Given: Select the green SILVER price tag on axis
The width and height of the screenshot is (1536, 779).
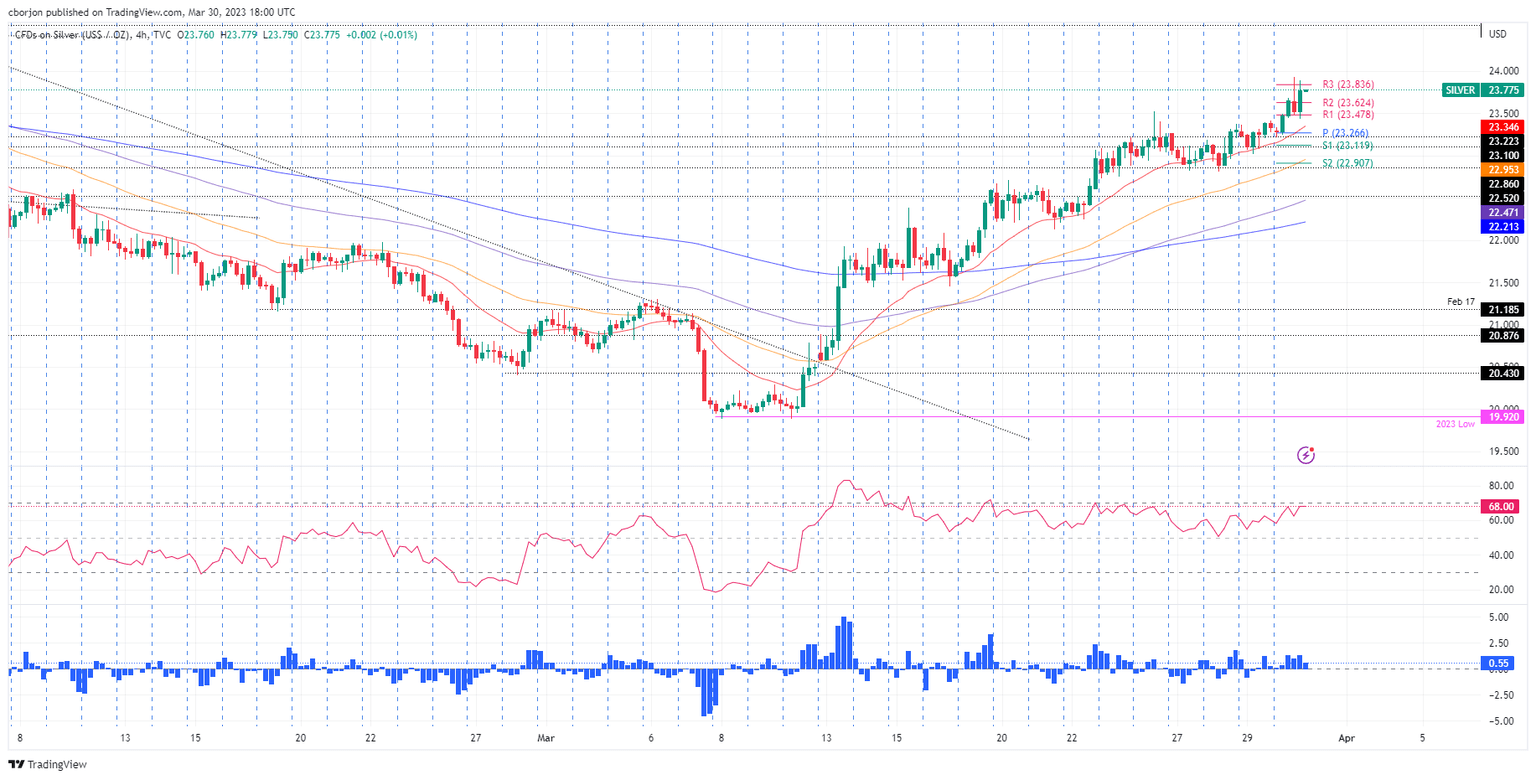Looking at the screenshot, I should click(x=1462, y=90).
